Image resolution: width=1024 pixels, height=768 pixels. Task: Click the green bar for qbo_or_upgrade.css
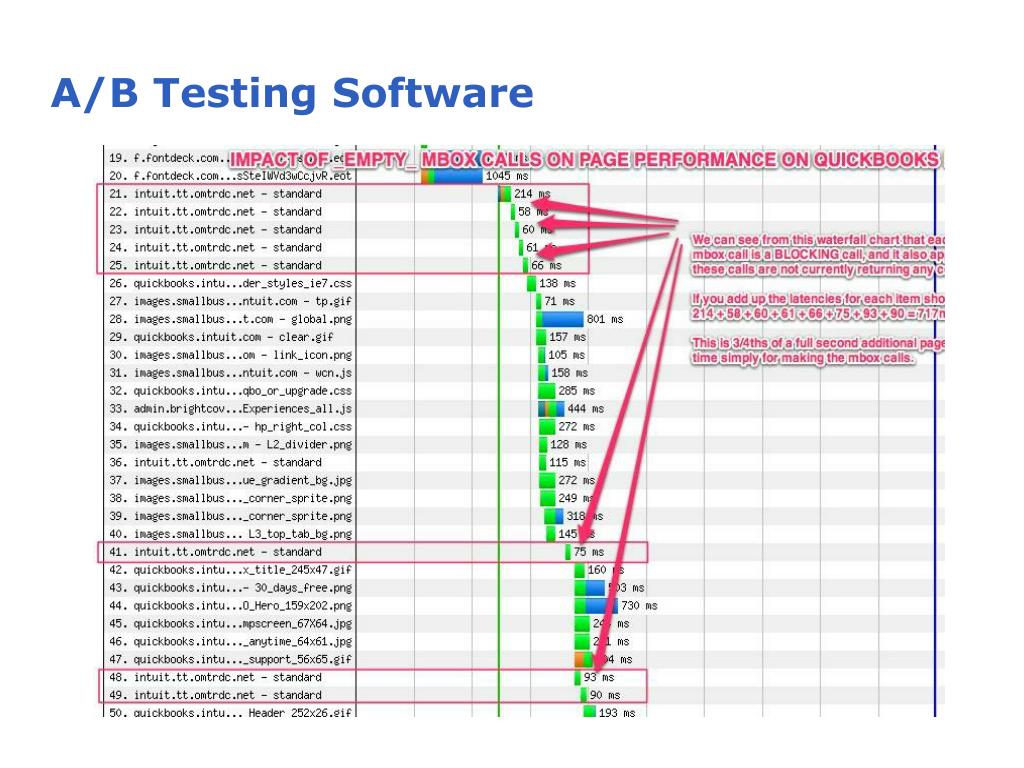pyautogui.click(x=547, y=391)
